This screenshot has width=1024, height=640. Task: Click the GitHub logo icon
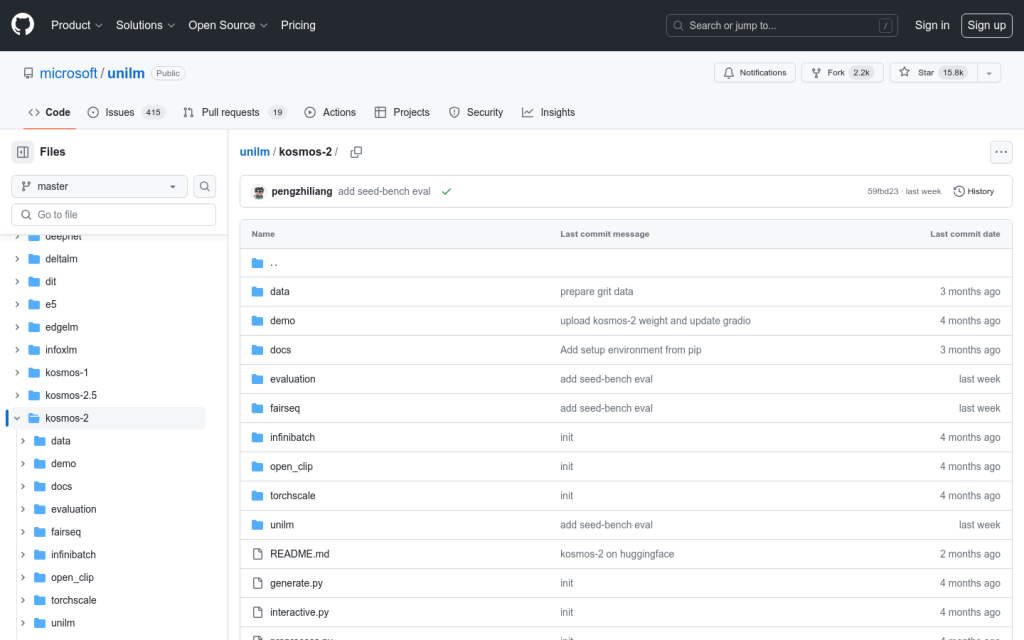coord(23,25)
